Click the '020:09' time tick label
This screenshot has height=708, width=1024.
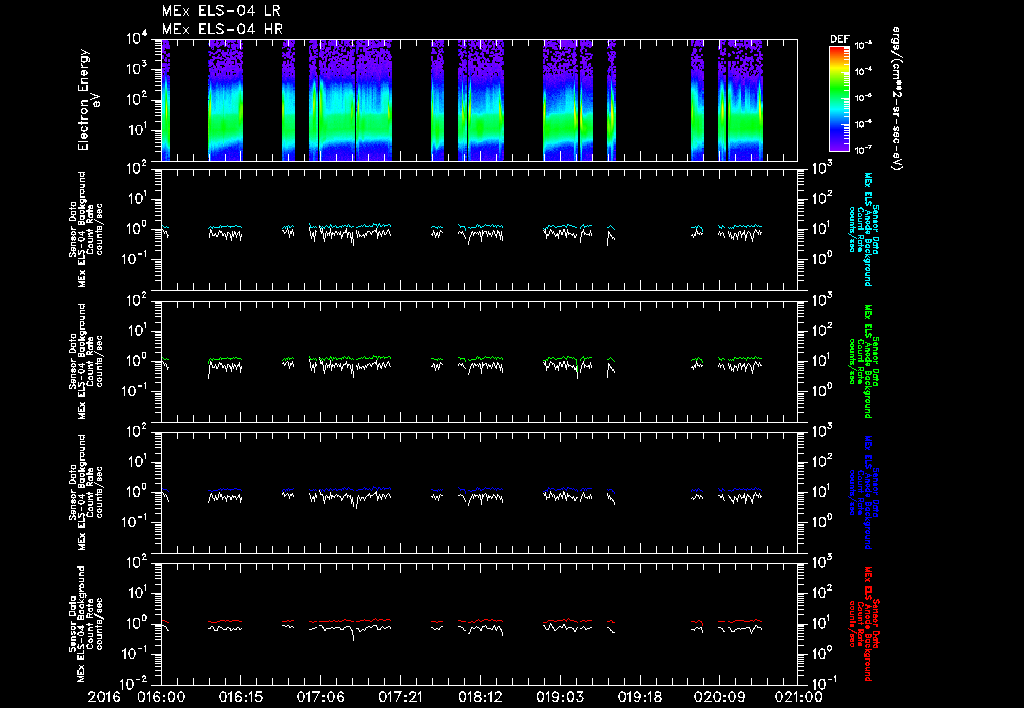coord(720,697)
